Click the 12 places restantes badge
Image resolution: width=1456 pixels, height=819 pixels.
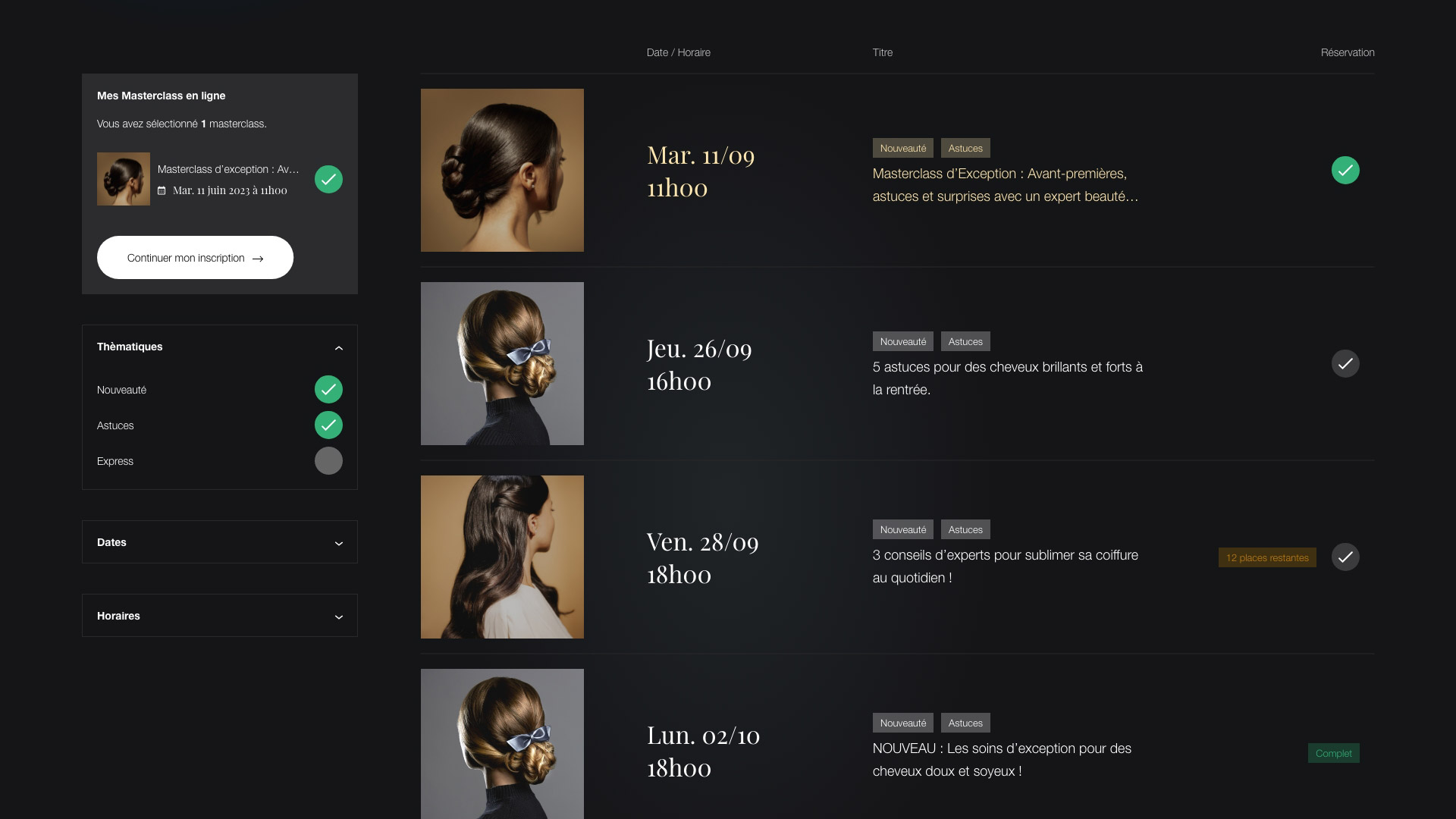click(x=1267, y=557)
